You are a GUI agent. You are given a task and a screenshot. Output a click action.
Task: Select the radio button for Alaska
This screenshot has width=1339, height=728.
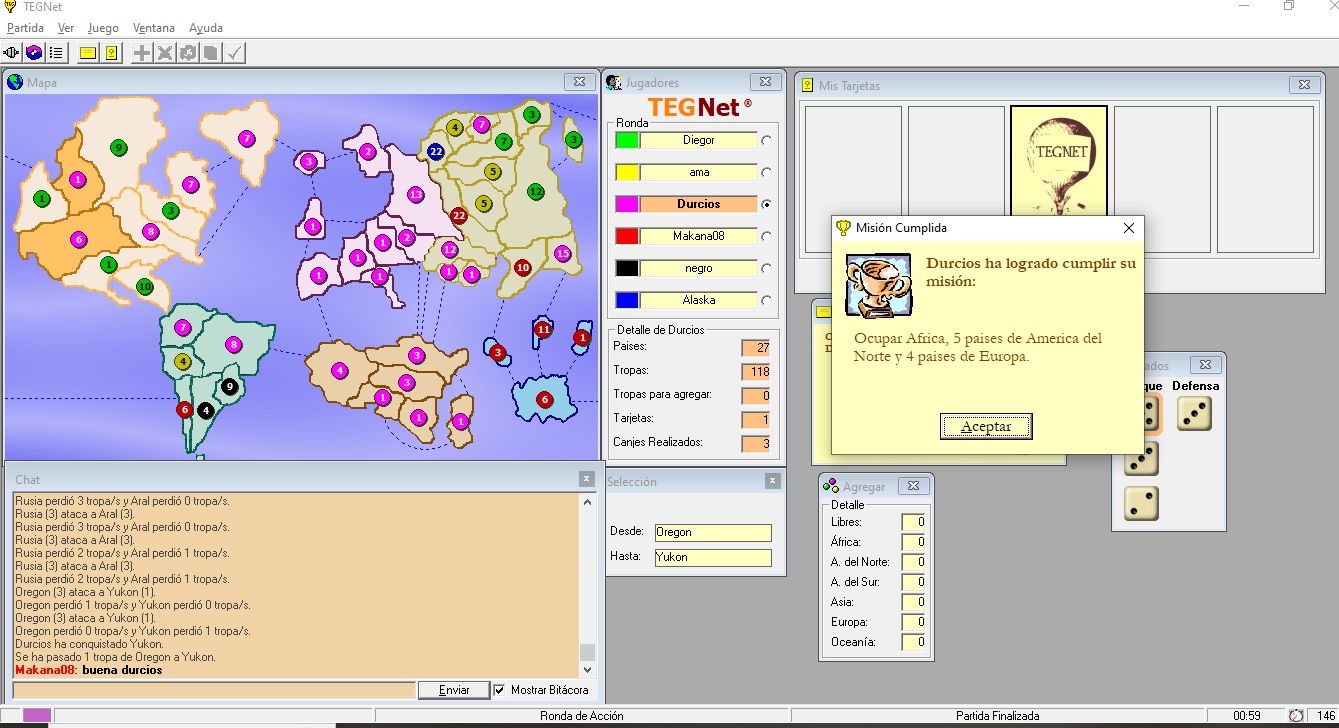click(x=767, y=300)
